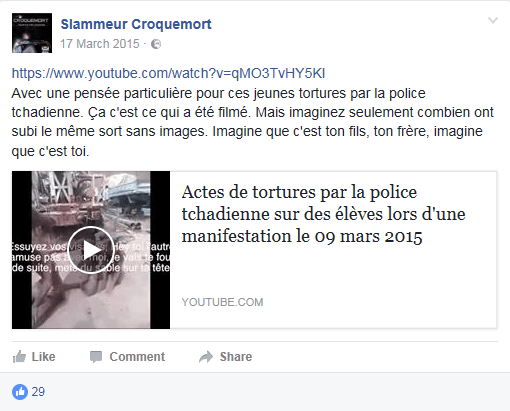The height and width of the screenshot is (411, 510).
Task: Click the French subtitle text on the video thumbnail
Action: click(91, 257)
